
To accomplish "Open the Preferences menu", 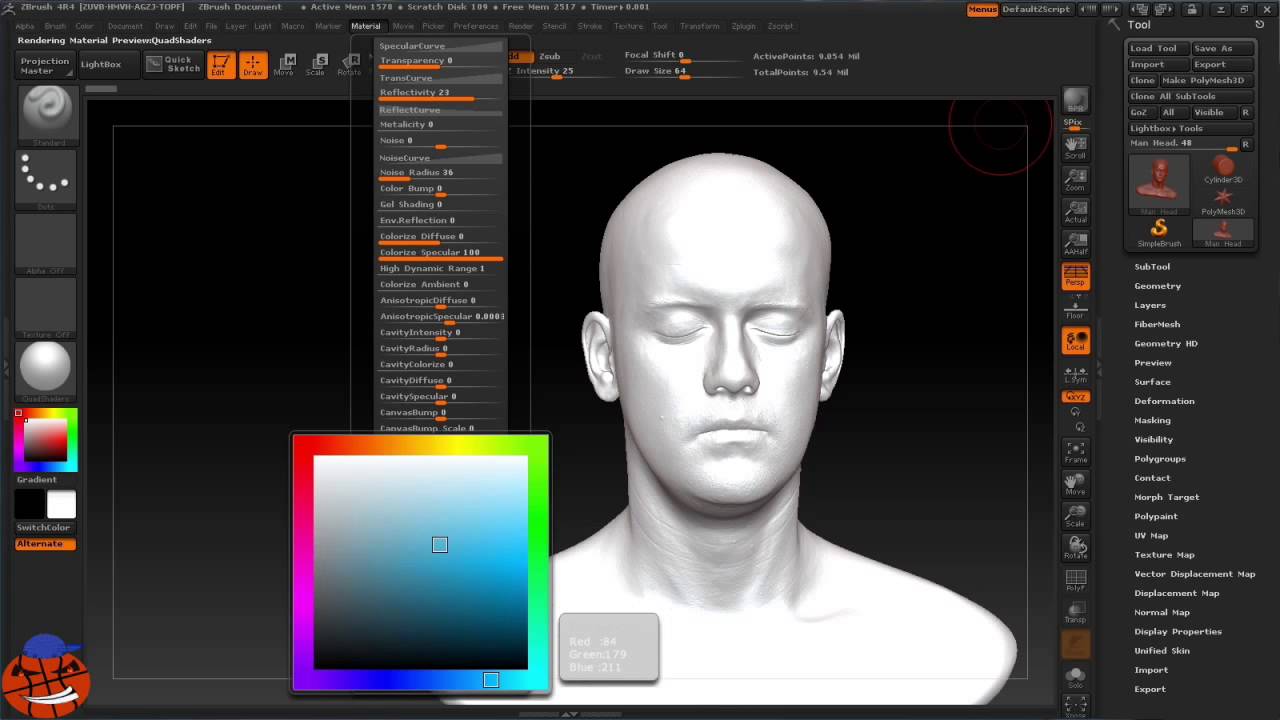I will pos(475,26).
